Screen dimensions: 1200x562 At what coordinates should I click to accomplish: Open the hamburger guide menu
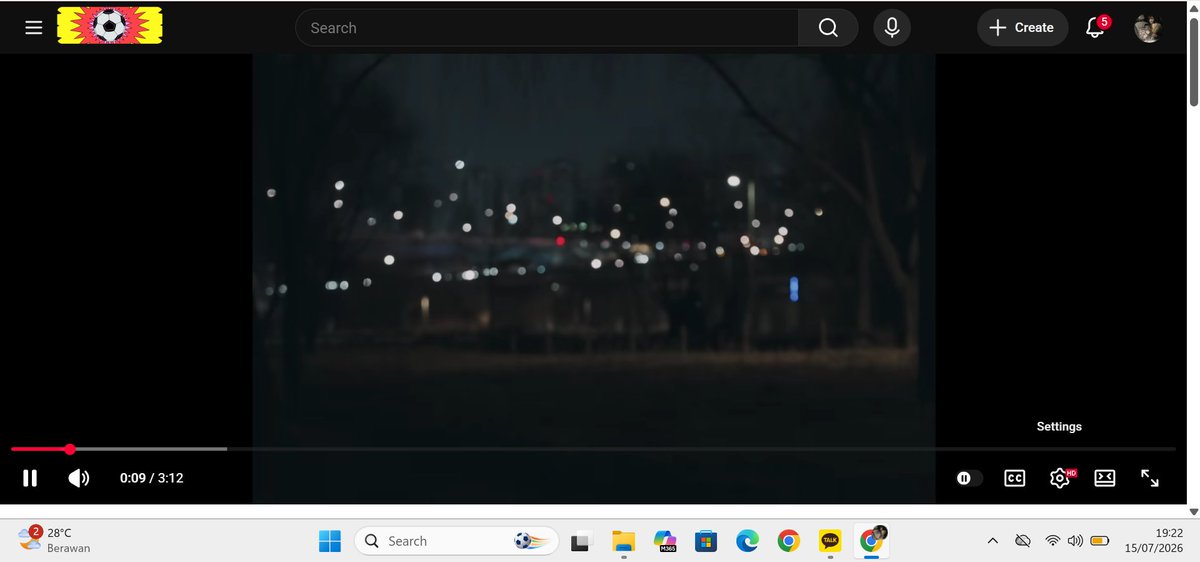tap(34, 28)
